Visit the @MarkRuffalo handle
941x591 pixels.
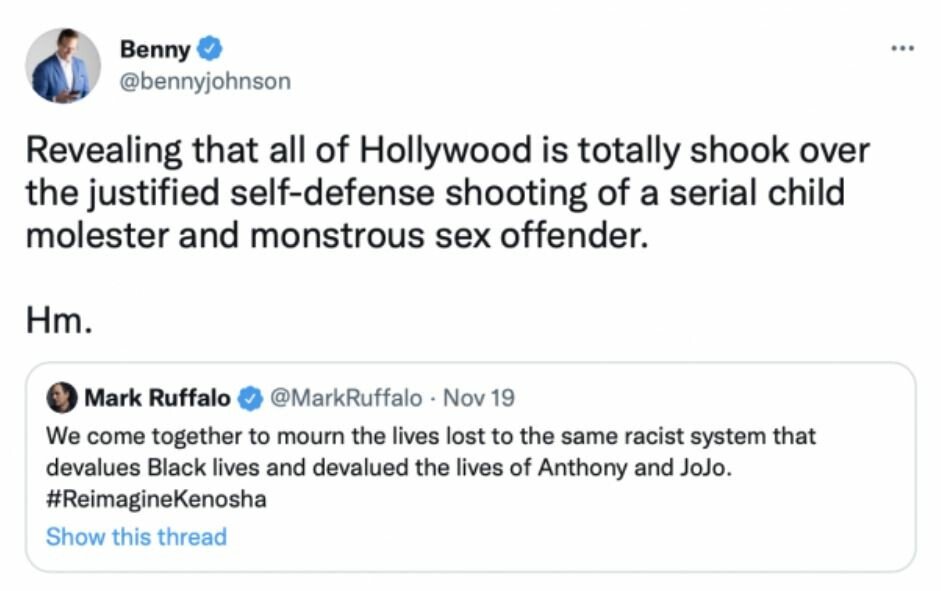(346, 398)
